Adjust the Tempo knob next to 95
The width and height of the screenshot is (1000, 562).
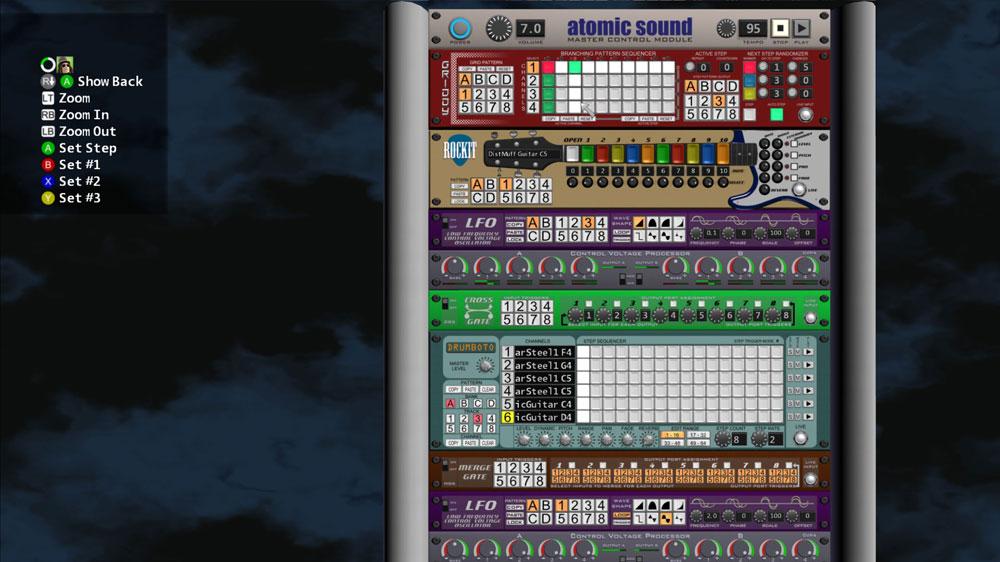(726, 28)
